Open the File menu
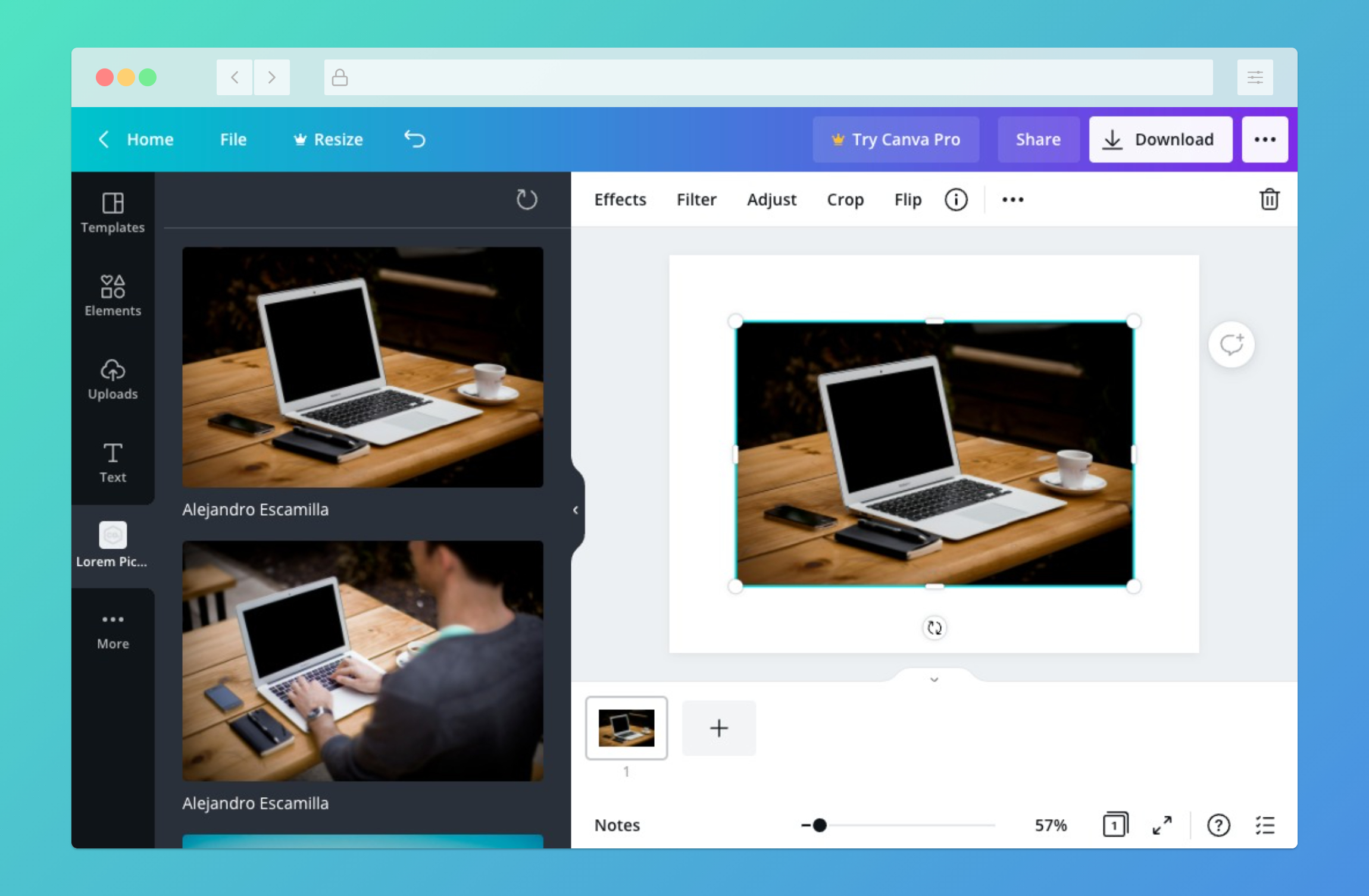This screenshot has height=896, width=1369. pyautogui.click(x=233, y=139)
